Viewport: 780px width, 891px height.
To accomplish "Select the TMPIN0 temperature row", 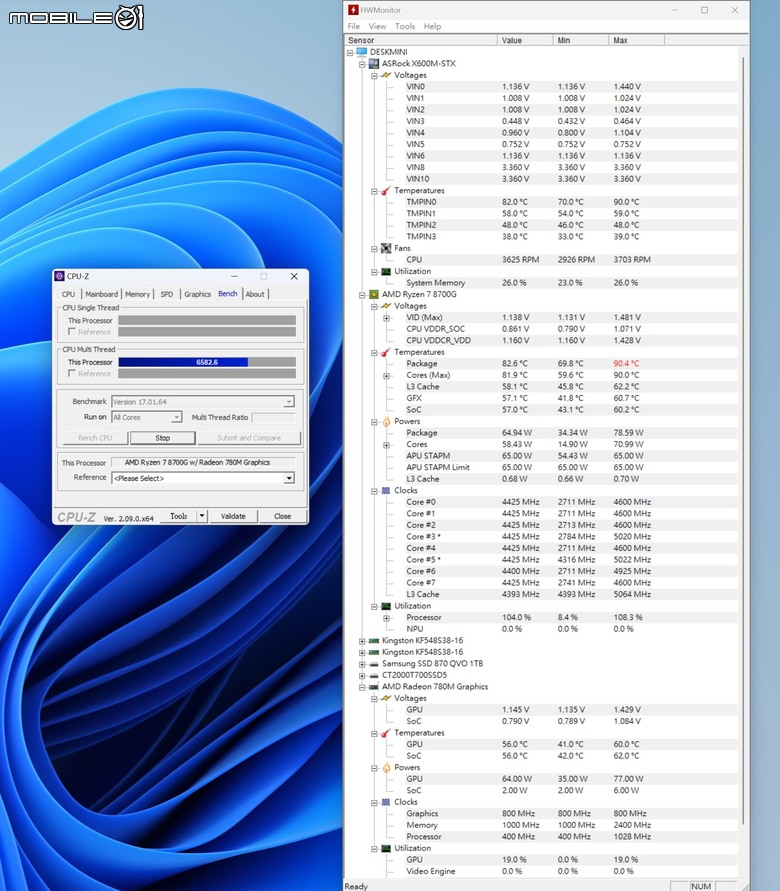I will coord(569,202).
